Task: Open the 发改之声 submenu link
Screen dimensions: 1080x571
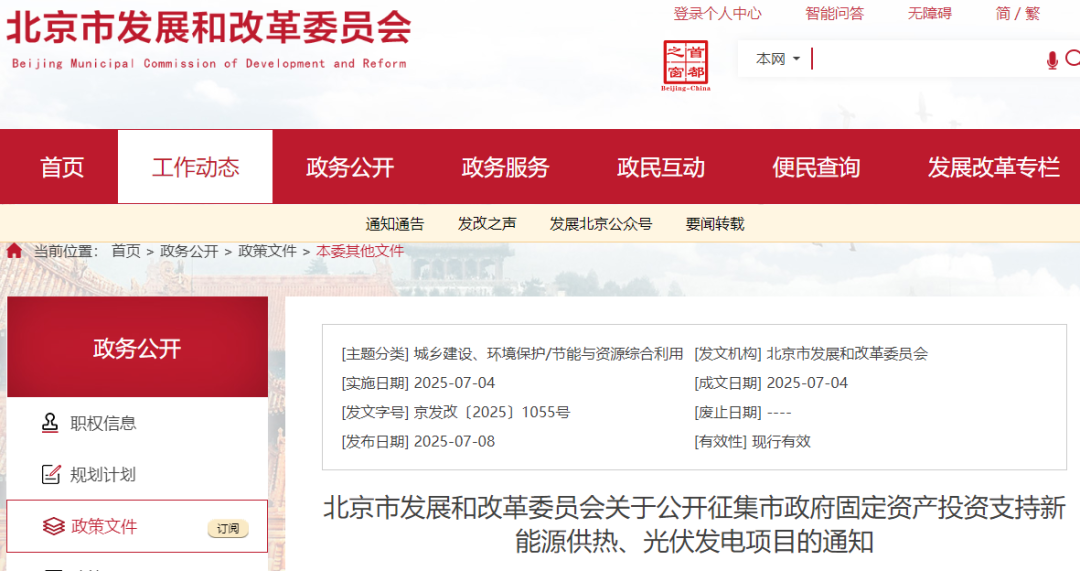Action: pos(487,224)
